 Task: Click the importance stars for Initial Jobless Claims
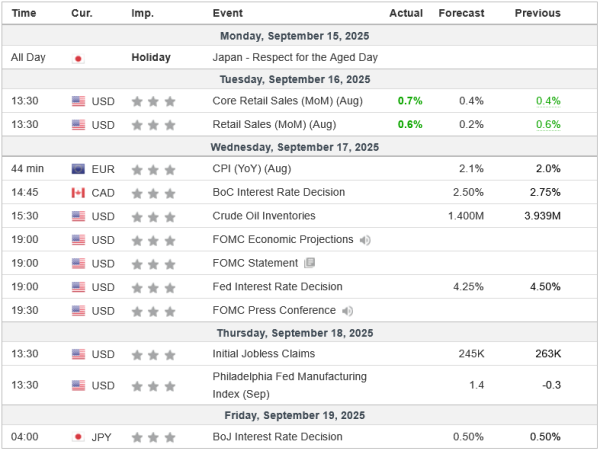click(155, 354)
